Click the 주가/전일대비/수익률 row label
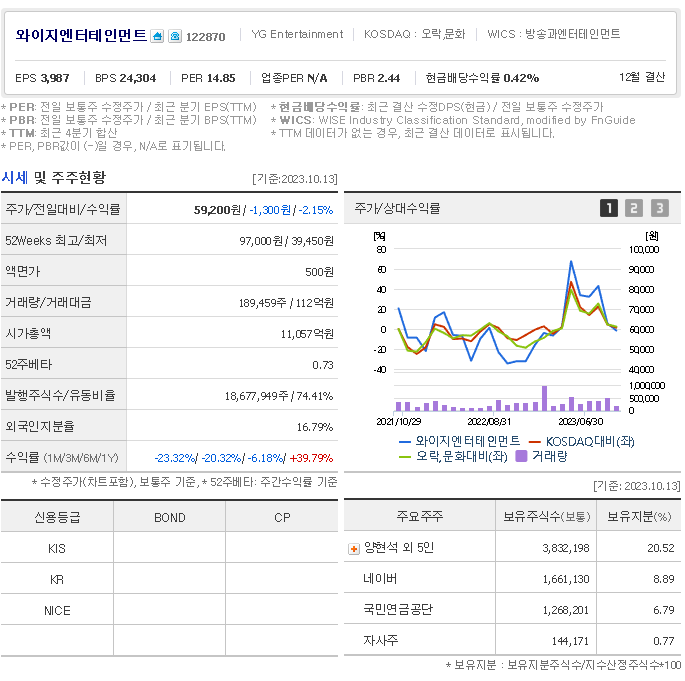 pyautogui.click(x=63, y=209)
